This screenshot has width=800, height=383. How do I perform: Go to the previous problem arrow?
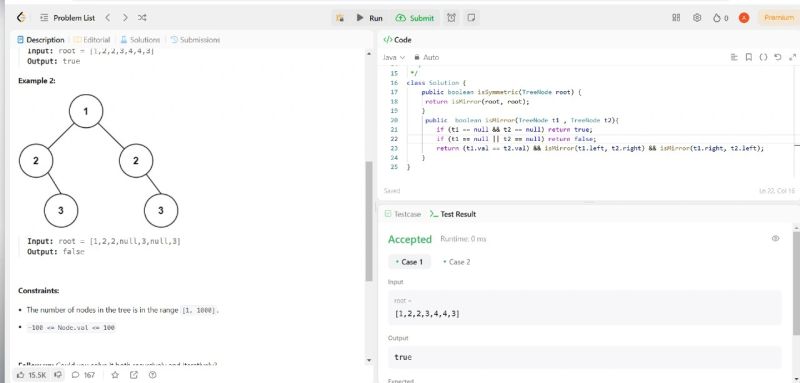pos(108,18)
